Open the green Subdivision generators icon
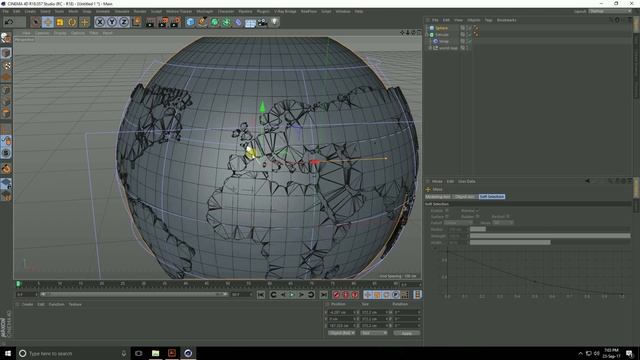 [214, 22]
